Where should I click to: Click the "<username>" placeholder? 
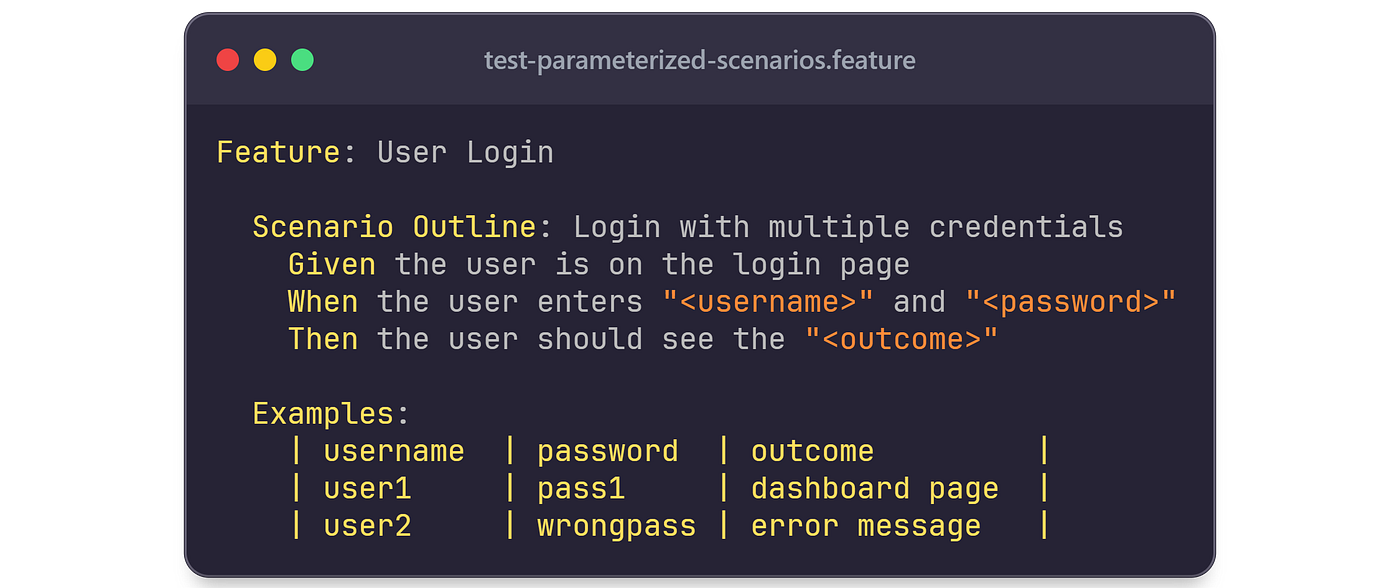tap(768, 301)
